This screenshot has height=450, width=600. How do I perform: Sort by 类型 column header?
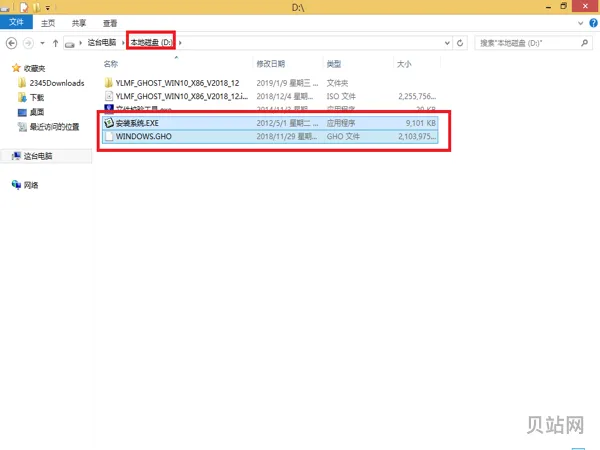(334, 64)
